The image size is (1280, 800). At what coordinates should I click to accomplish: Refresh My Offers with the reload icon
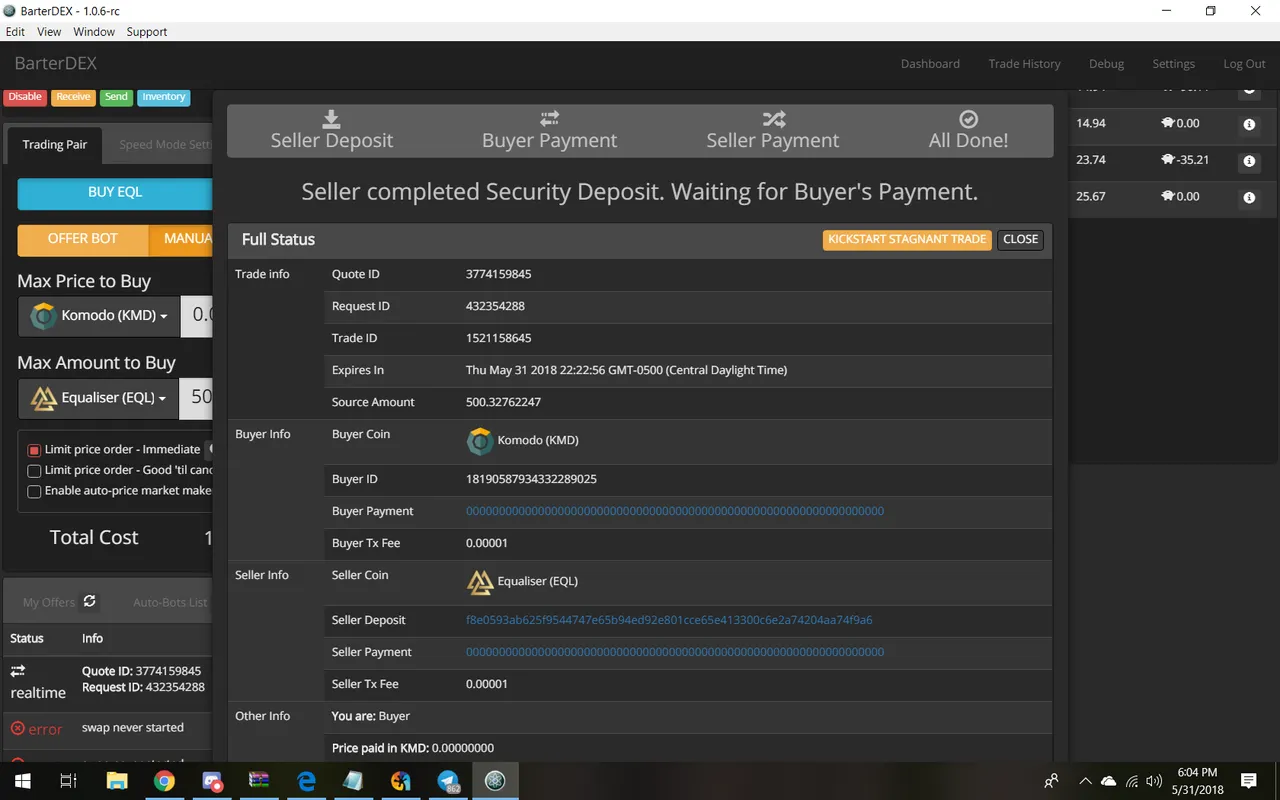pos(89,601)
